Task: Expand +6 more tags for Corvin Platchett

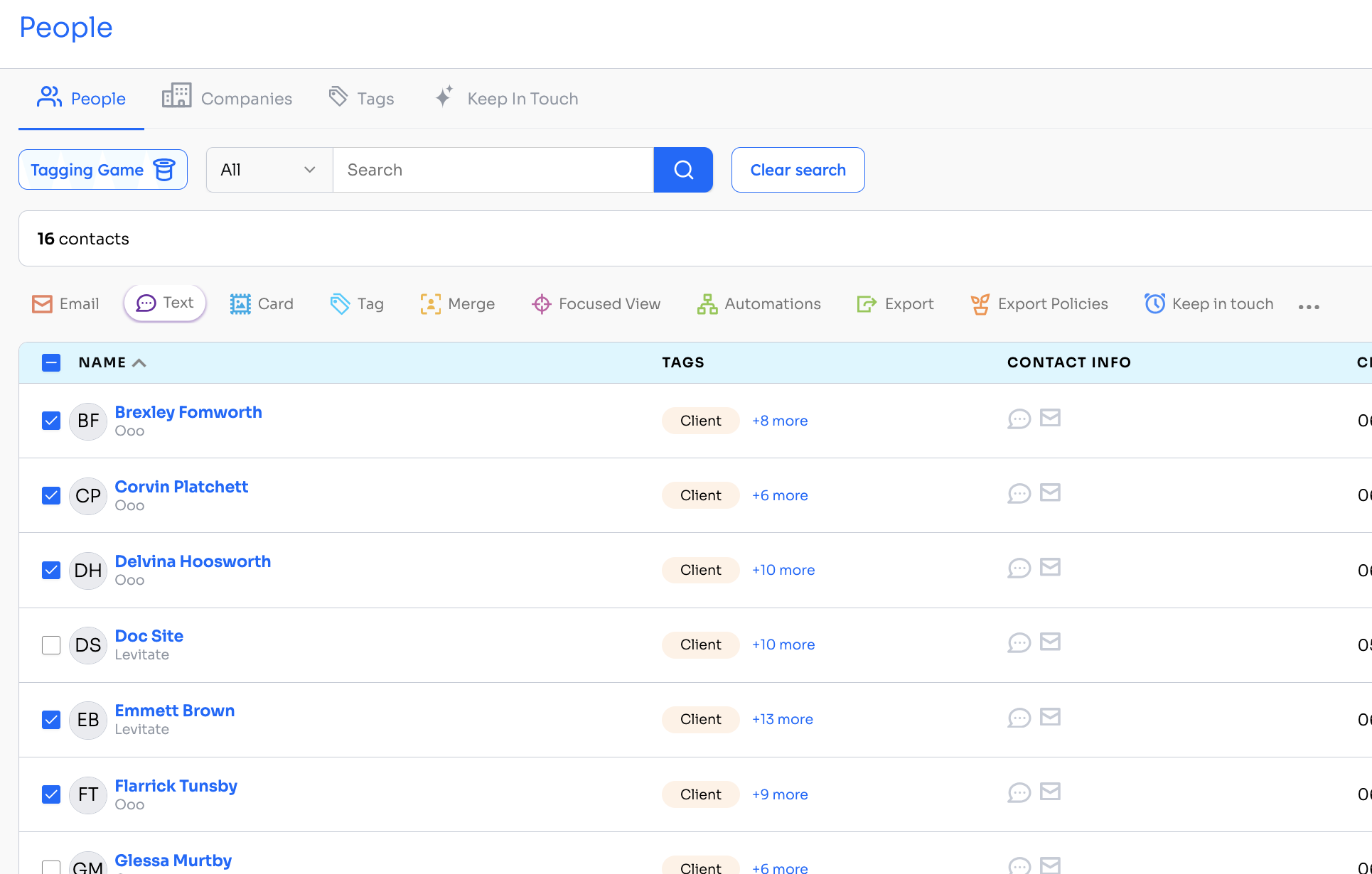Action: [x=780, y=495]
